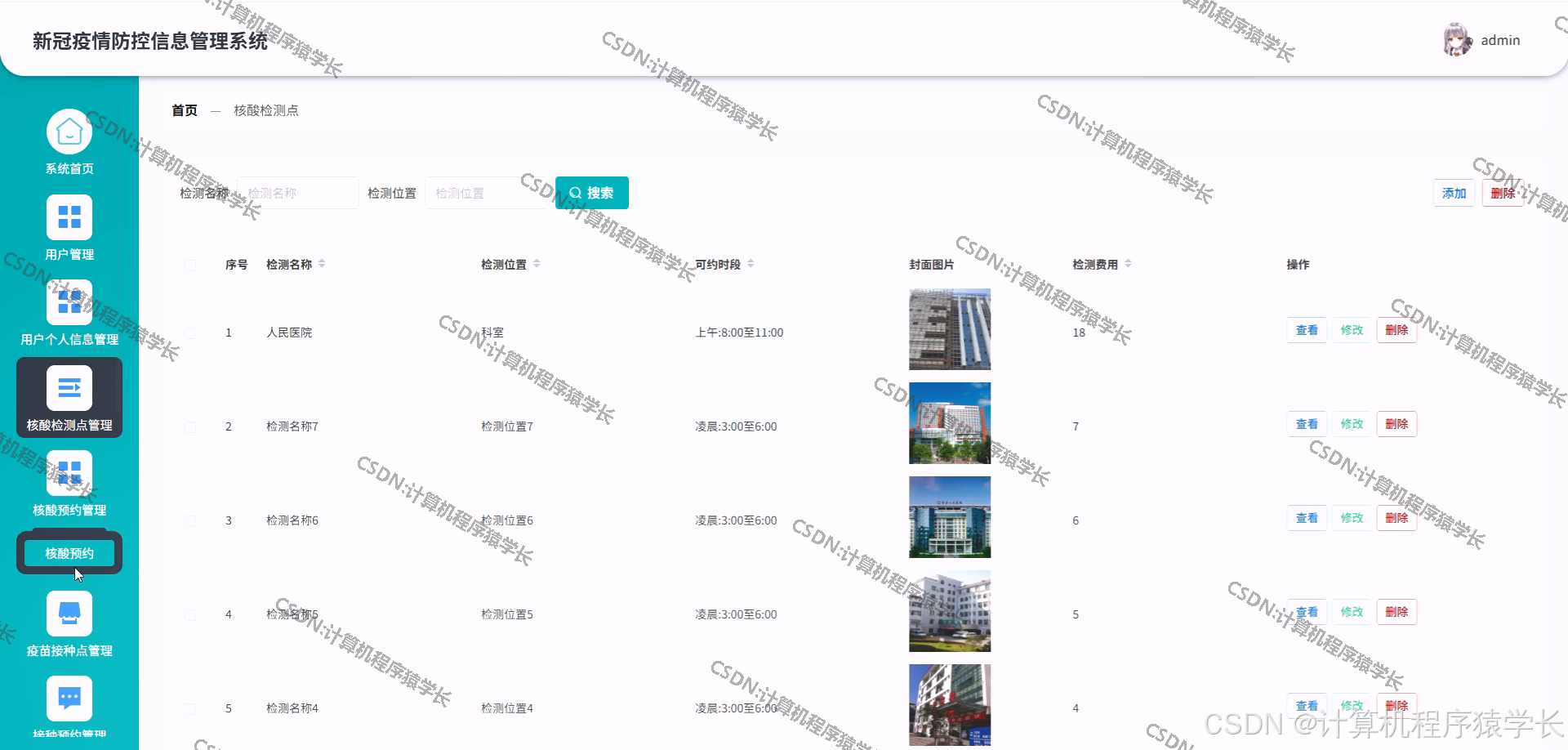Sort by the 检测位置 column arrows
The image size is (1568, 750).
tap(537, 264)
